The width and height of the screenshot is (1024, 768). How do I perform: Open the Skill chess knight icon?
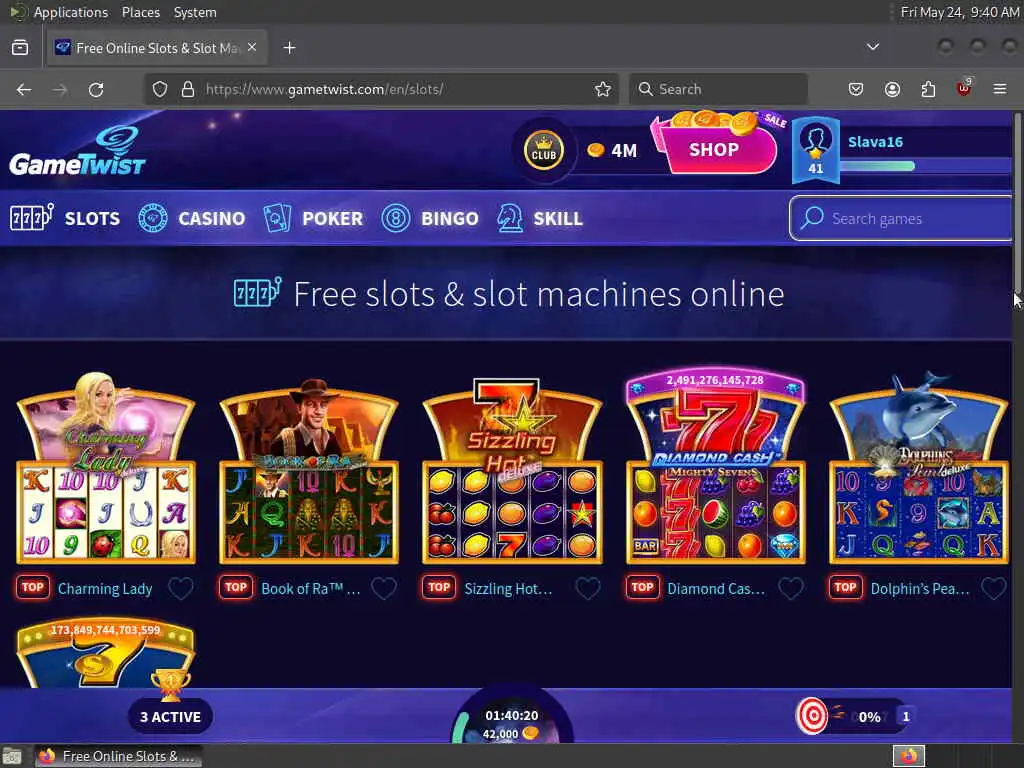(509, 218)
